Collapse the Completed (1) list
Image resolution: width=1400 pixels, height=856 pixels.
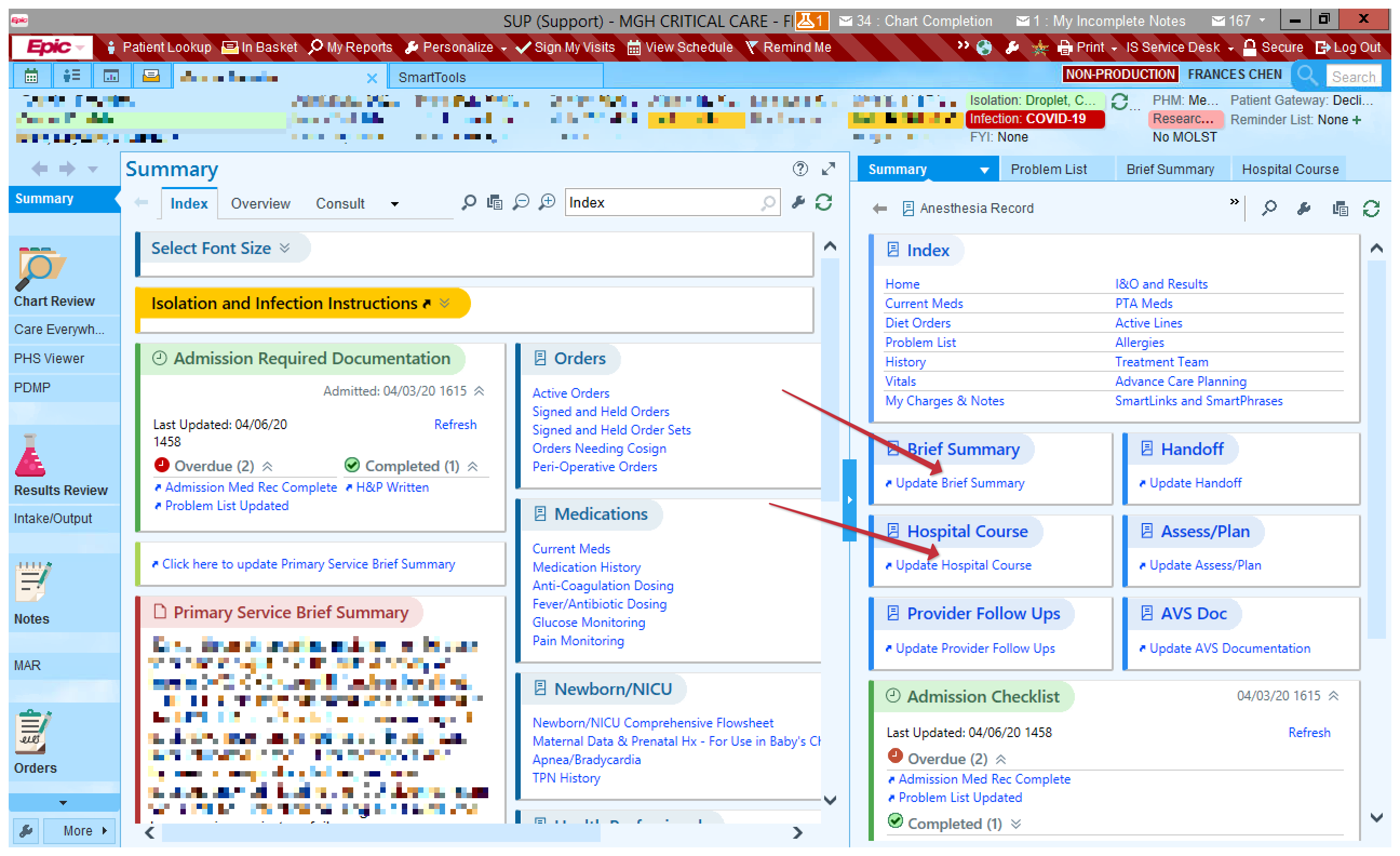click(x=473, y=466)
